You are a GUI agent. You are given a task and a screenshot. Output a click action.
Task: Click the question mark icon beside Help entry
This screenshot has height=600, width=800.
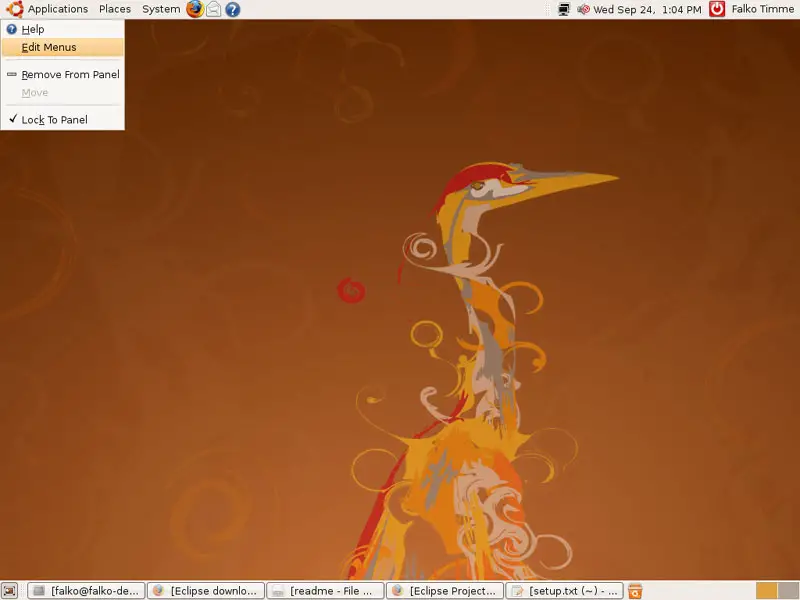tap(12, 29)
